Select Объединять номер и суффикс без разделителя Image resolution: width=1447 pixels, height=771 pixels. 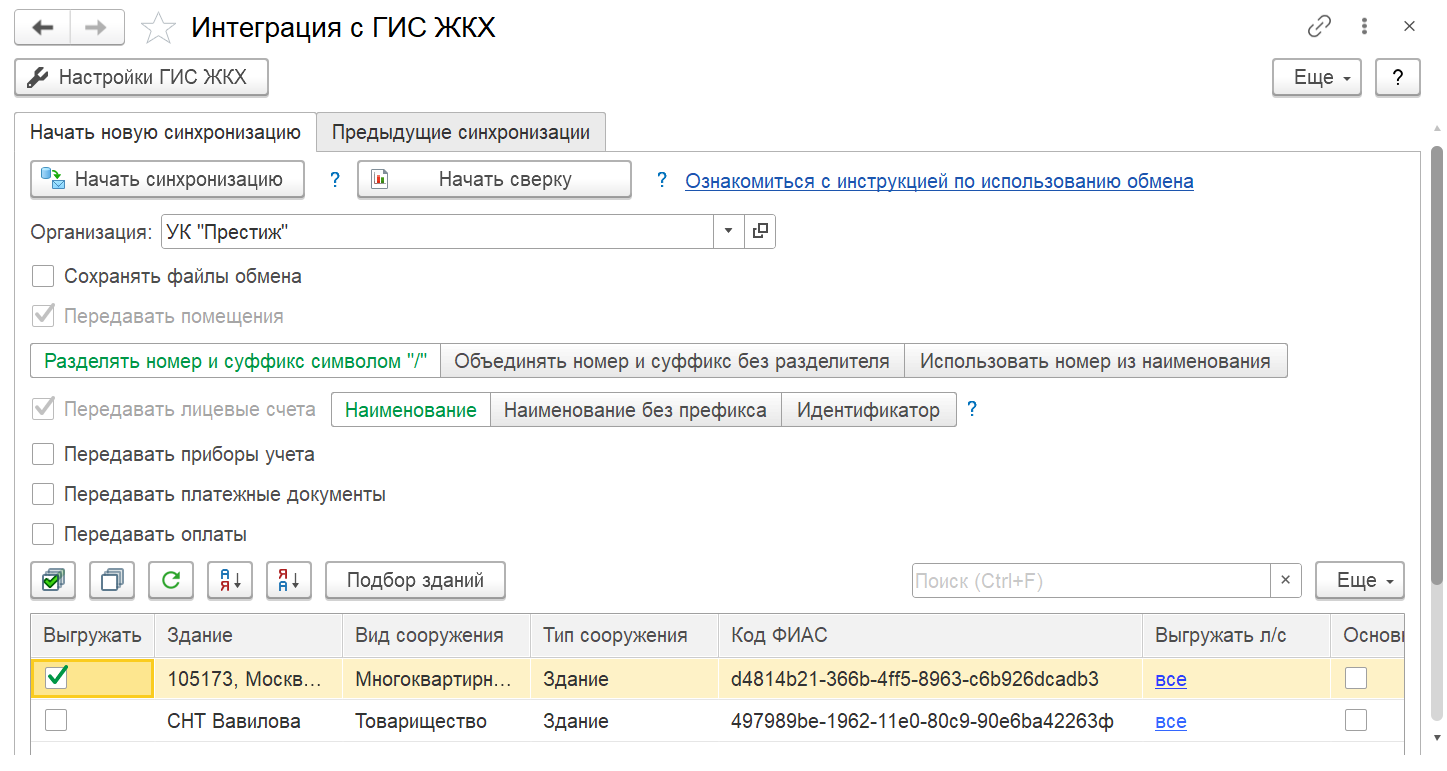672,361
